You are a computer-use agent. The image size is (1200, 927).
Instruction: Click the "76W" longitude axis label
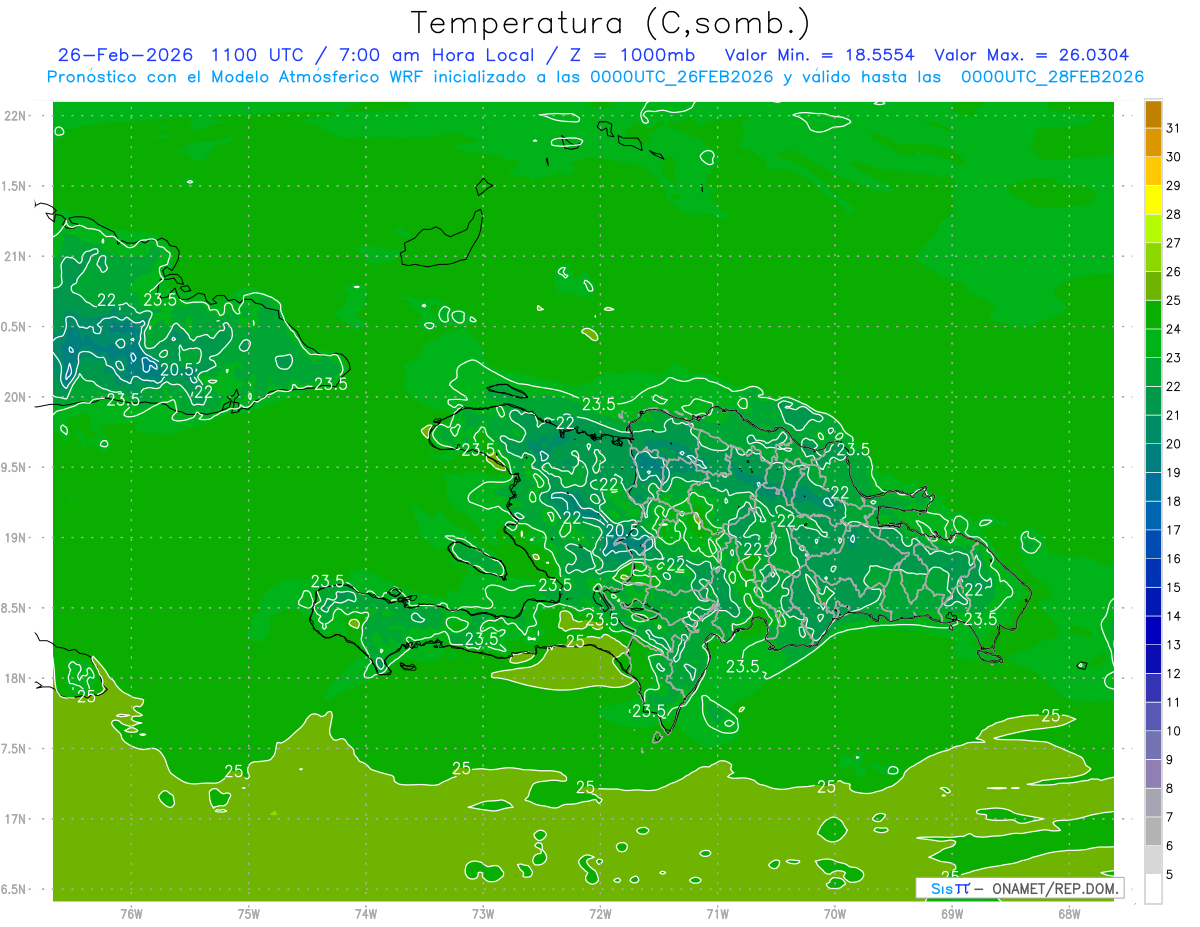point(131,913)
